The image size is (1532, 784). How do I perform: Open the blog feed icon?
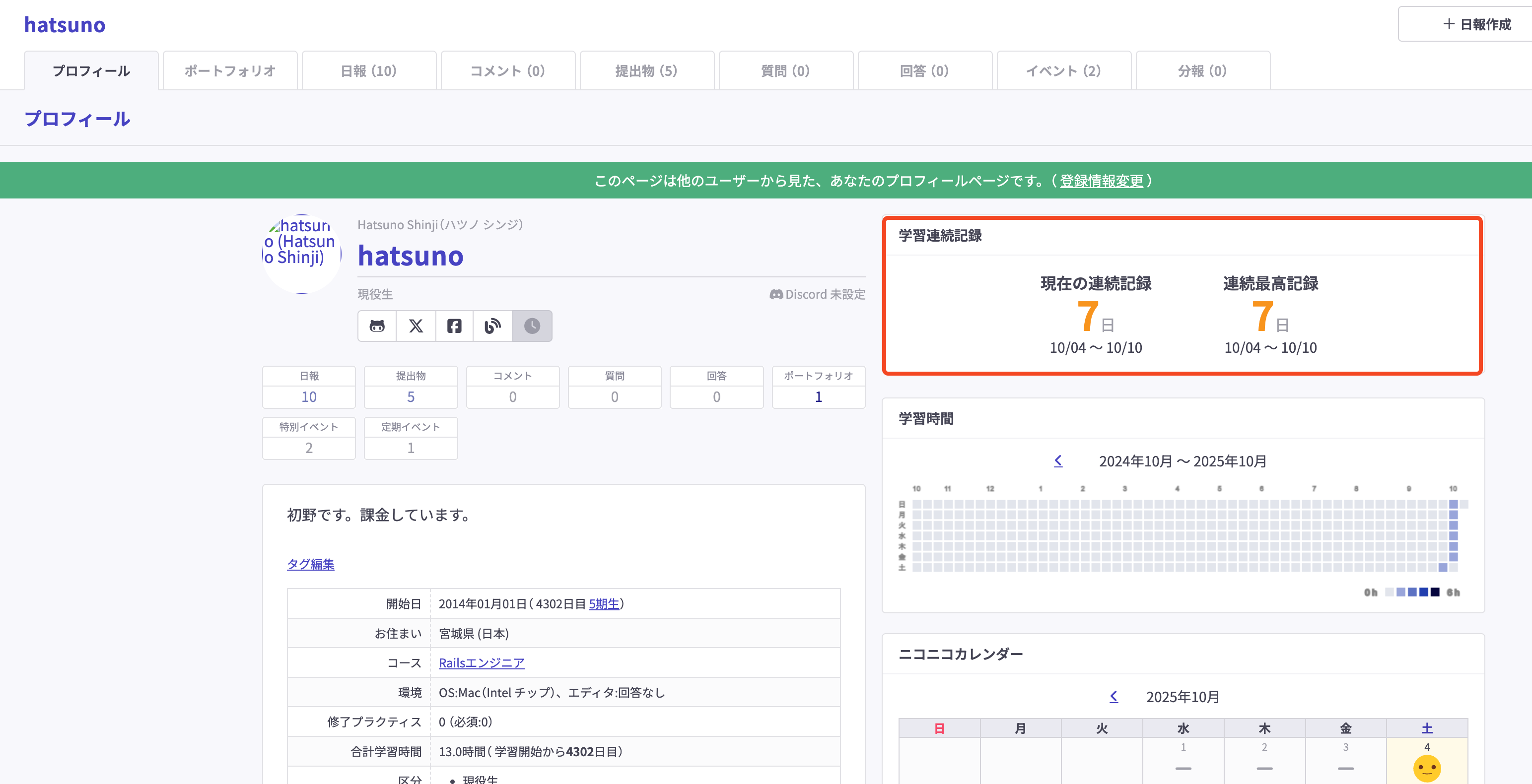point(492,326)
